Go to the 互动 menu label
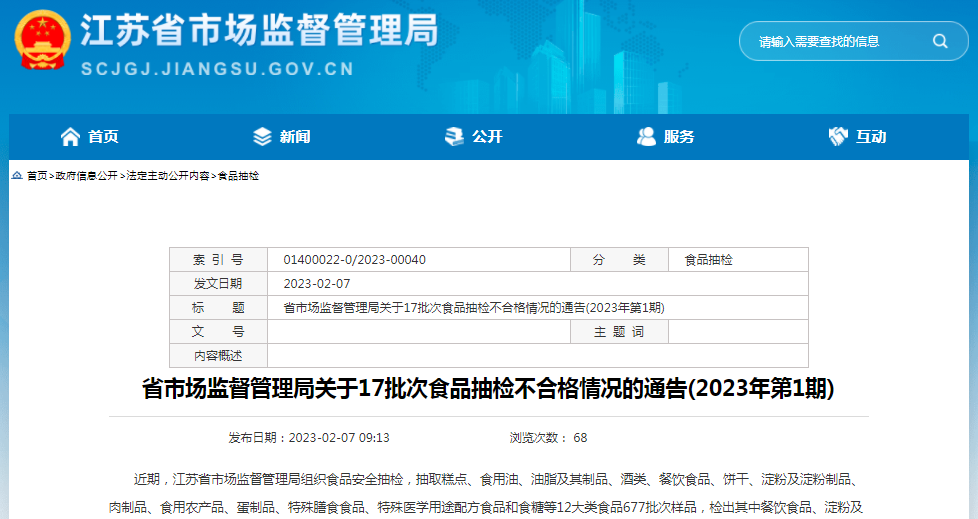The width and height of the screenshot is (978, 519). pos(871,137)
